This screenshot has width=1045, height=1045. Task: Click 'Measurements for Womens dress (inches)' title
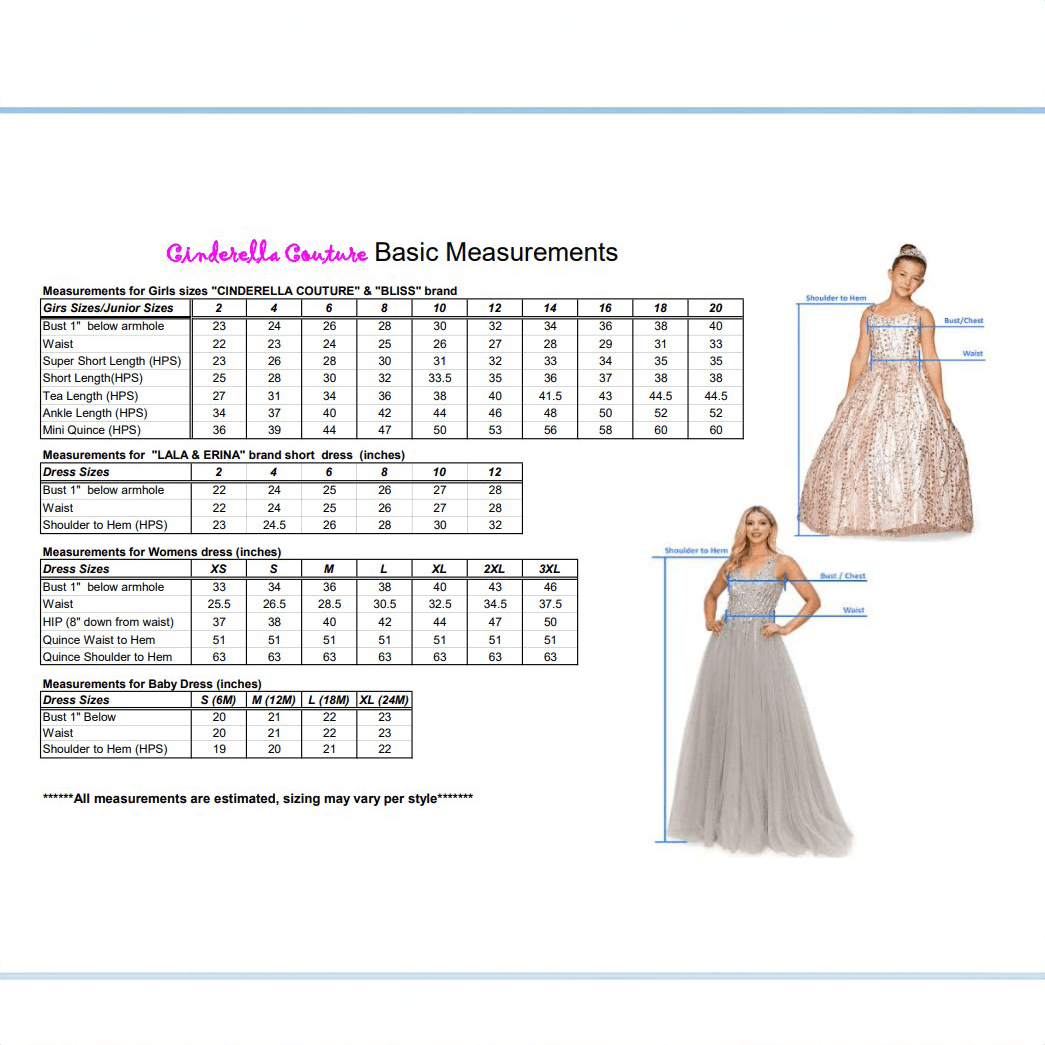[x=162, y=552]
